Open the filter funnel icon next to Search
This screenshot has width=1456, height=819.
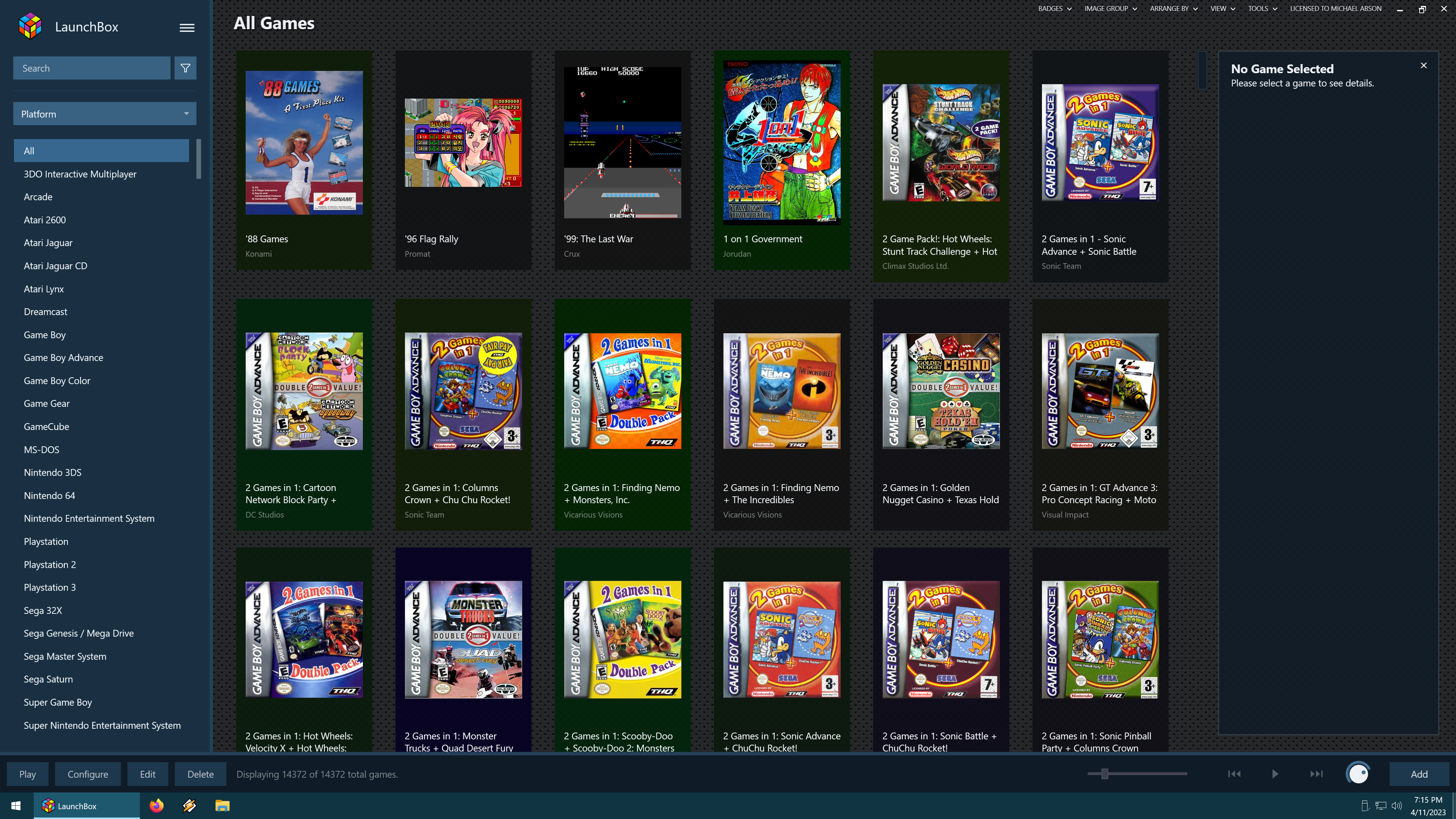pos(185,68)
